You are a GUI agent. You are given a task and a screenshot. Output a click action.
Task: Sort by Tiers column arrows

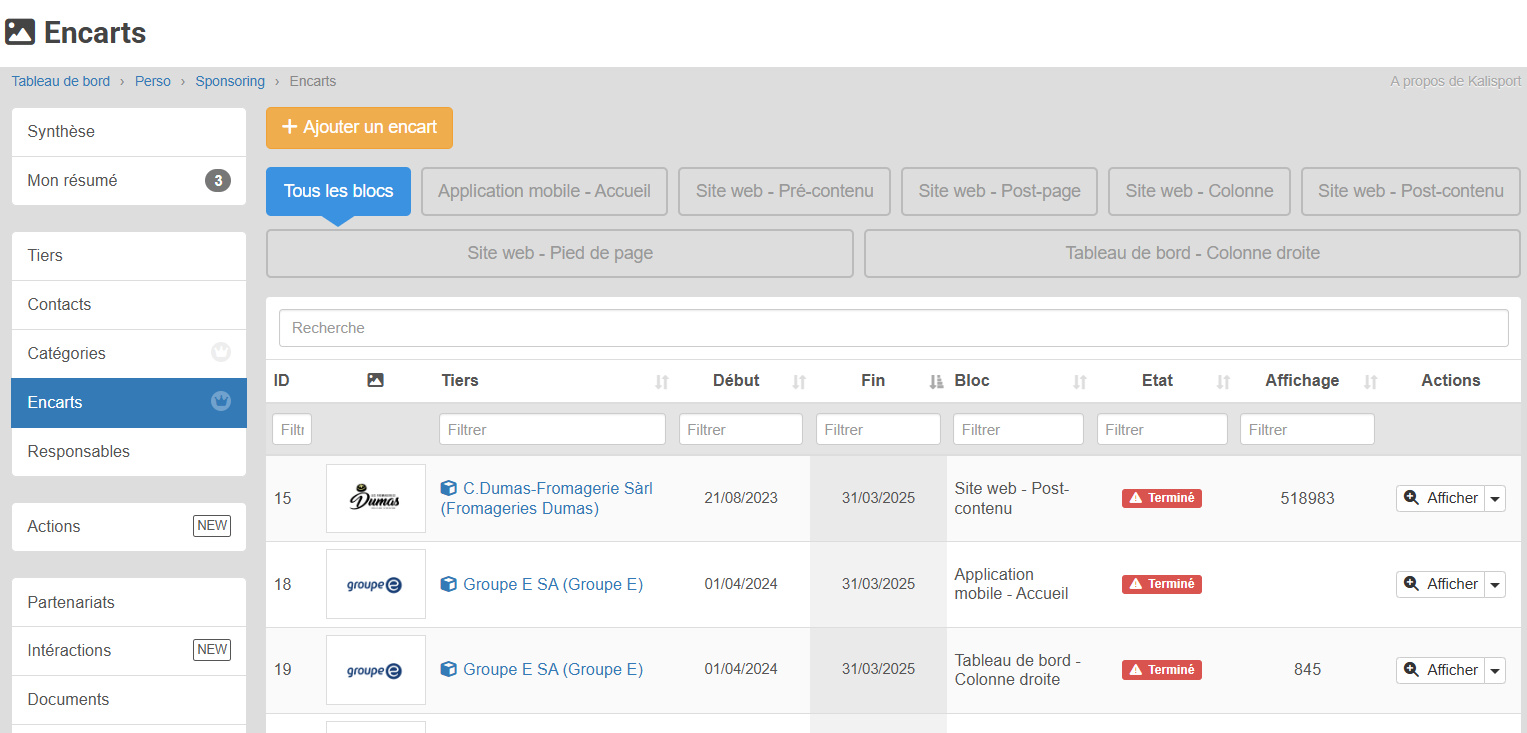pyautogui.click(x=661, y=381)
